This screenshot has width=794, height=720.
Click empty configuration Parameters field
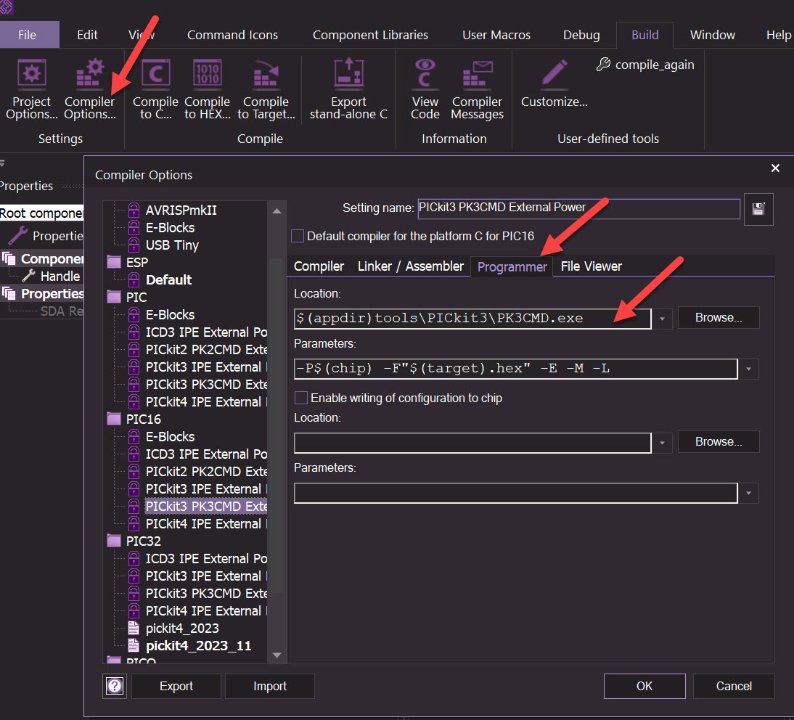click(515, 493)
